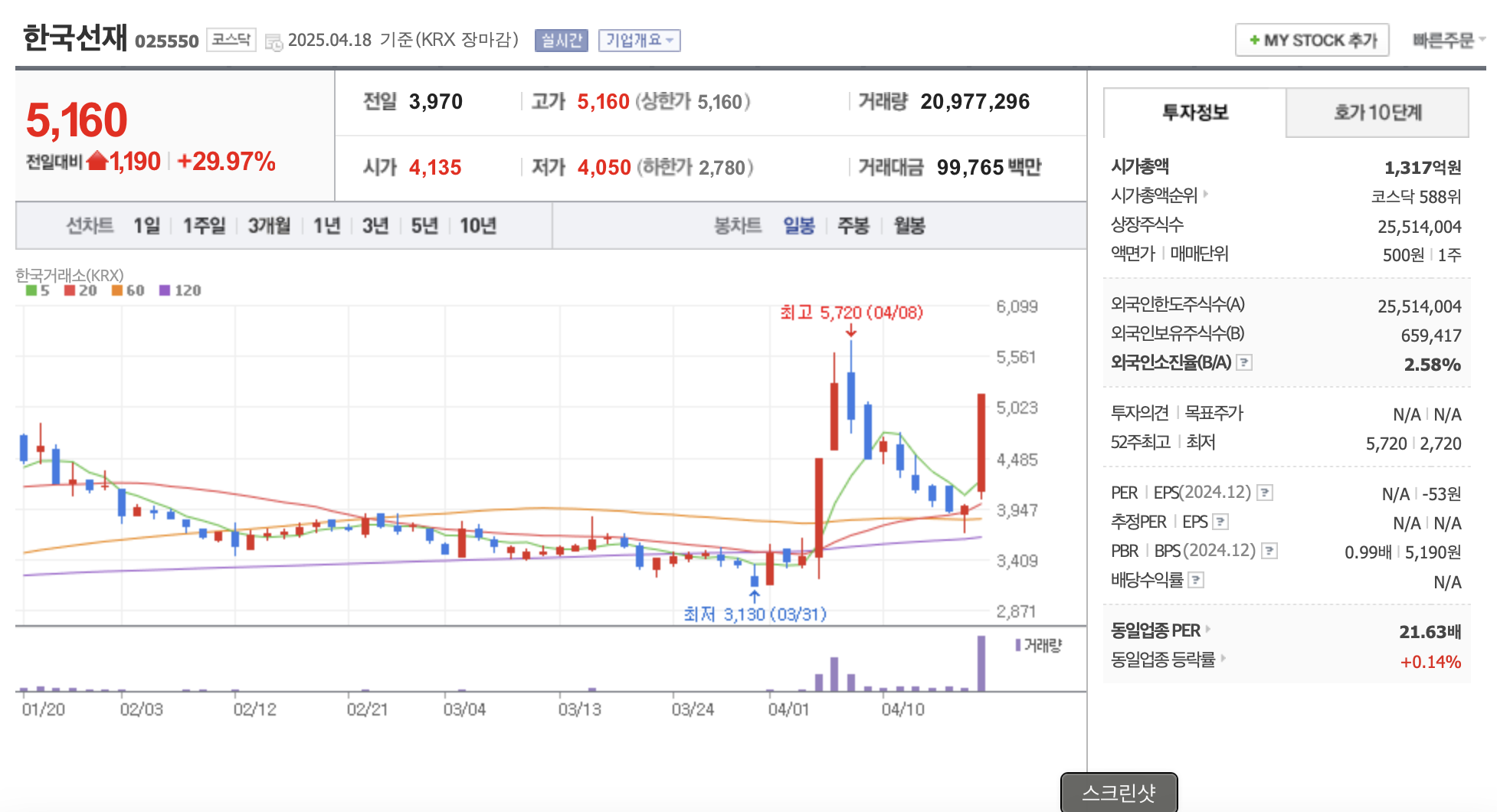Image resolution: width=1497 pixels, height=812 pixels.
Task: Select the 10년 line chart period
Action: click(x=478, y=226)
